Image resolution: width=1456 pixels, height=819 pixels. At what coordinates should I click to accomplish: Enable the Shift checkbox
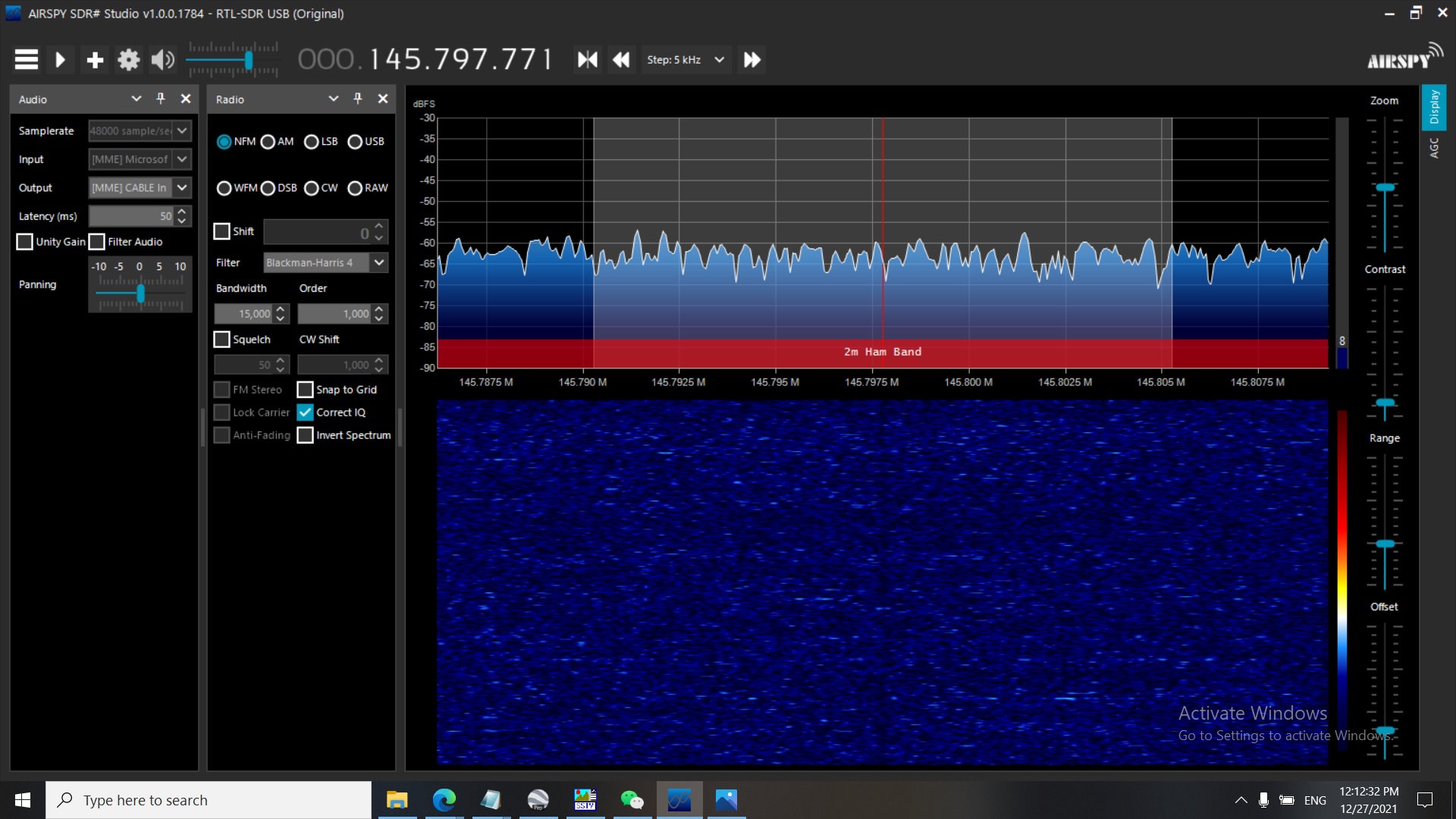pos(221,231)
